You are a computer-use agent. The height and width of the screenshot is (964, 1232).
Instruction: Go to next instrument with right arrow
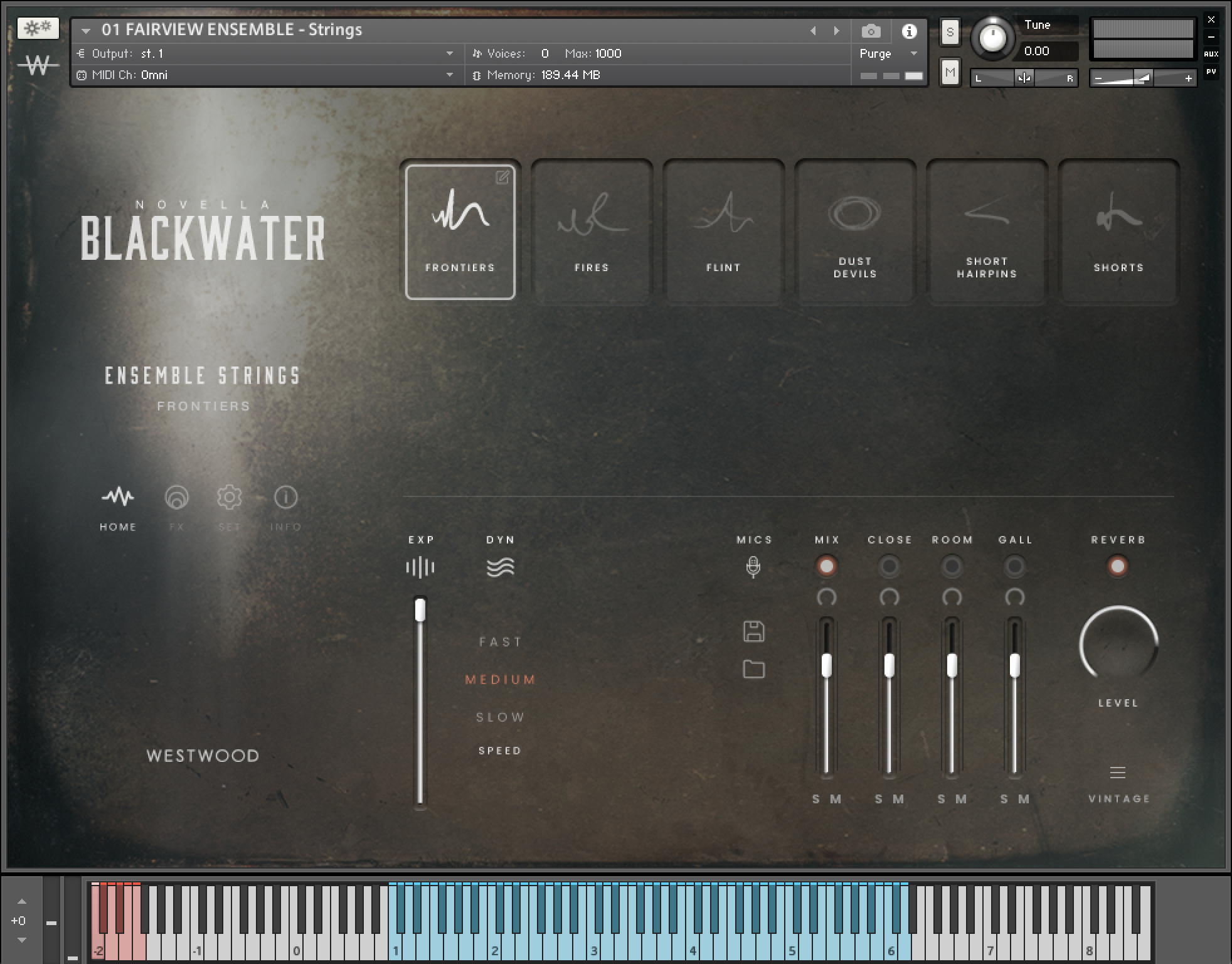pyautogui.click(x=836, y=31)
